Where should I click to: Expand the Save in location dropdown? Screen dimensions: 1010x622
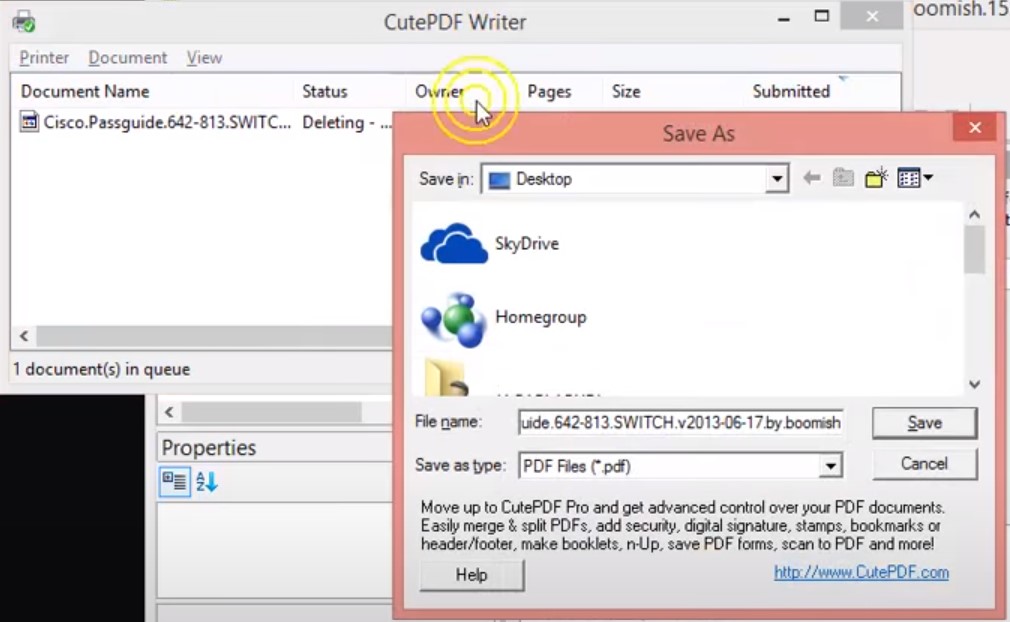pyautogui.click(x=777, y=179)
